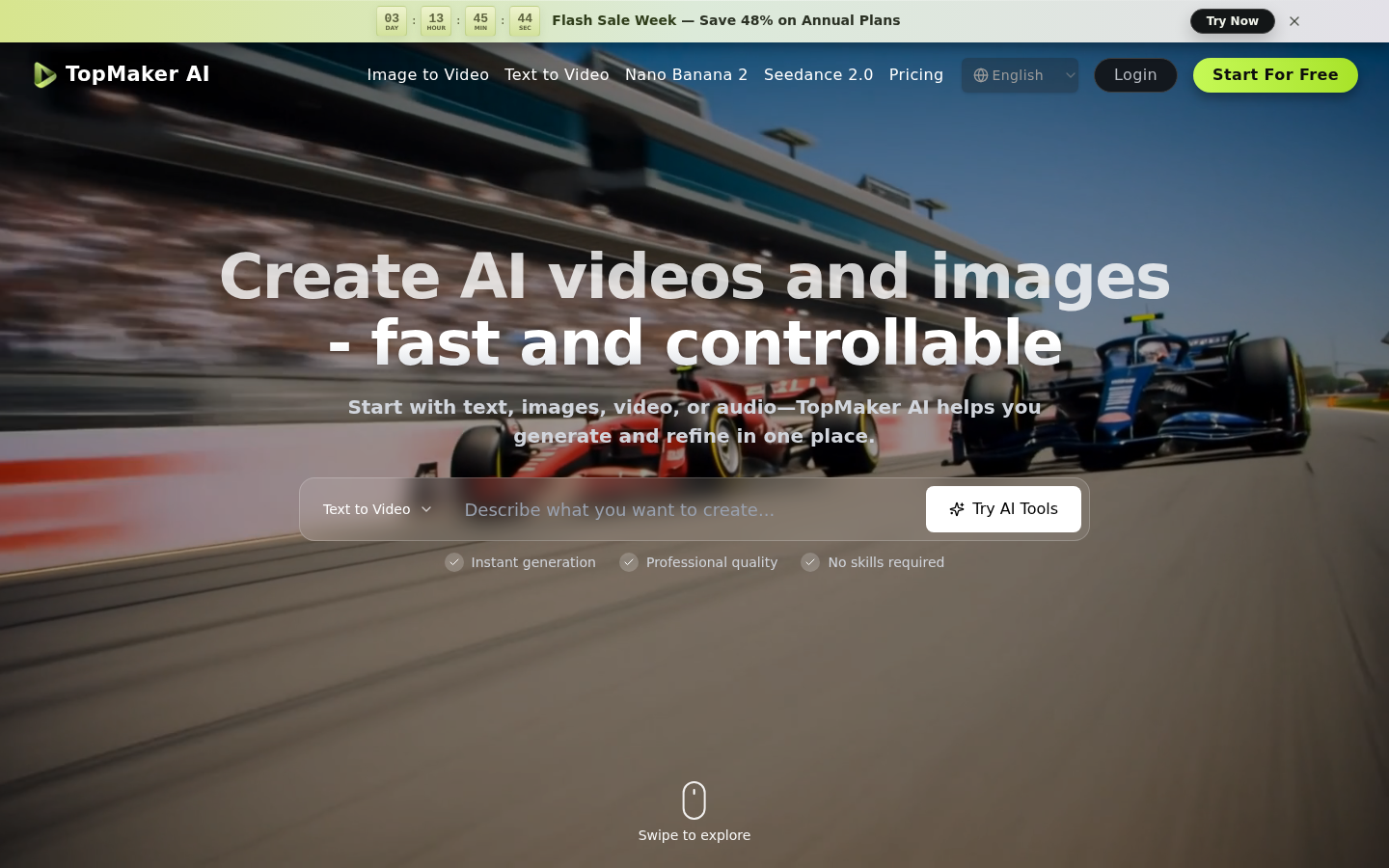Click the Start For Free button
This screenshot has height=868, width=1389.
pyautogui.click(x=1275, y=74)
